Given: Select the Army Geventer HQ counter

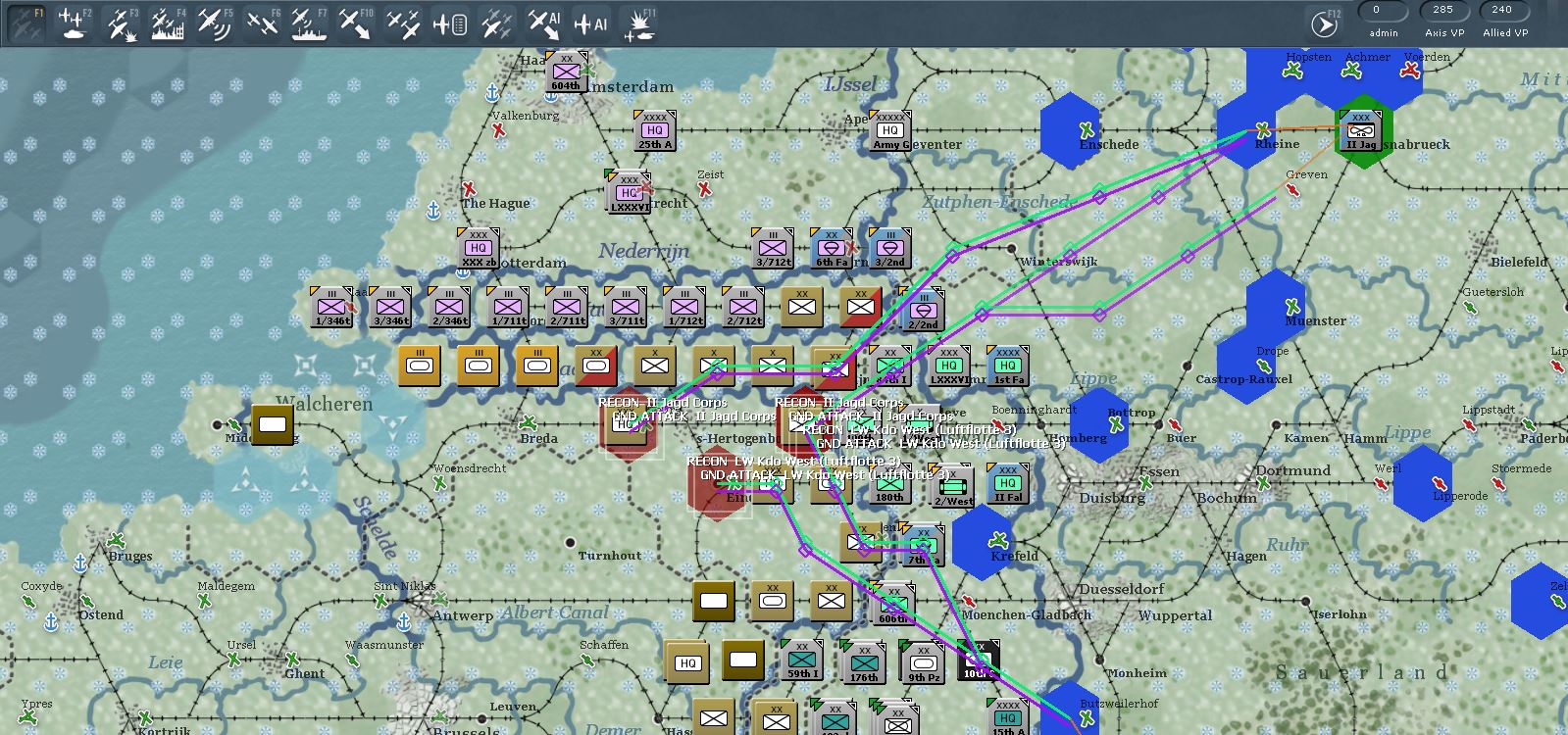Looking at the screenshot, I should click(889, 130).
